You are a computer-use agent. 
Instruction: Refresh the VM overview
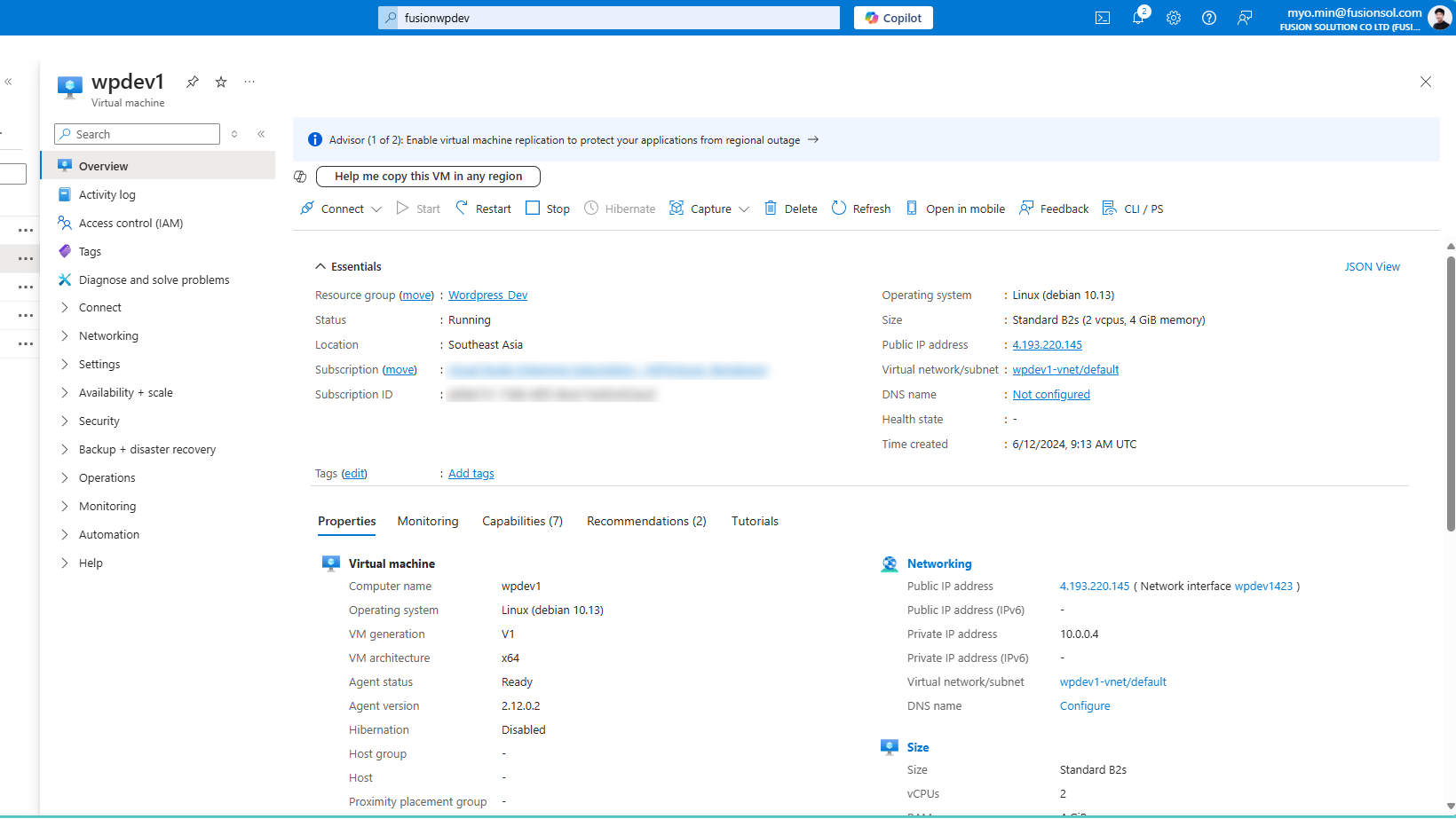point(861,209)
